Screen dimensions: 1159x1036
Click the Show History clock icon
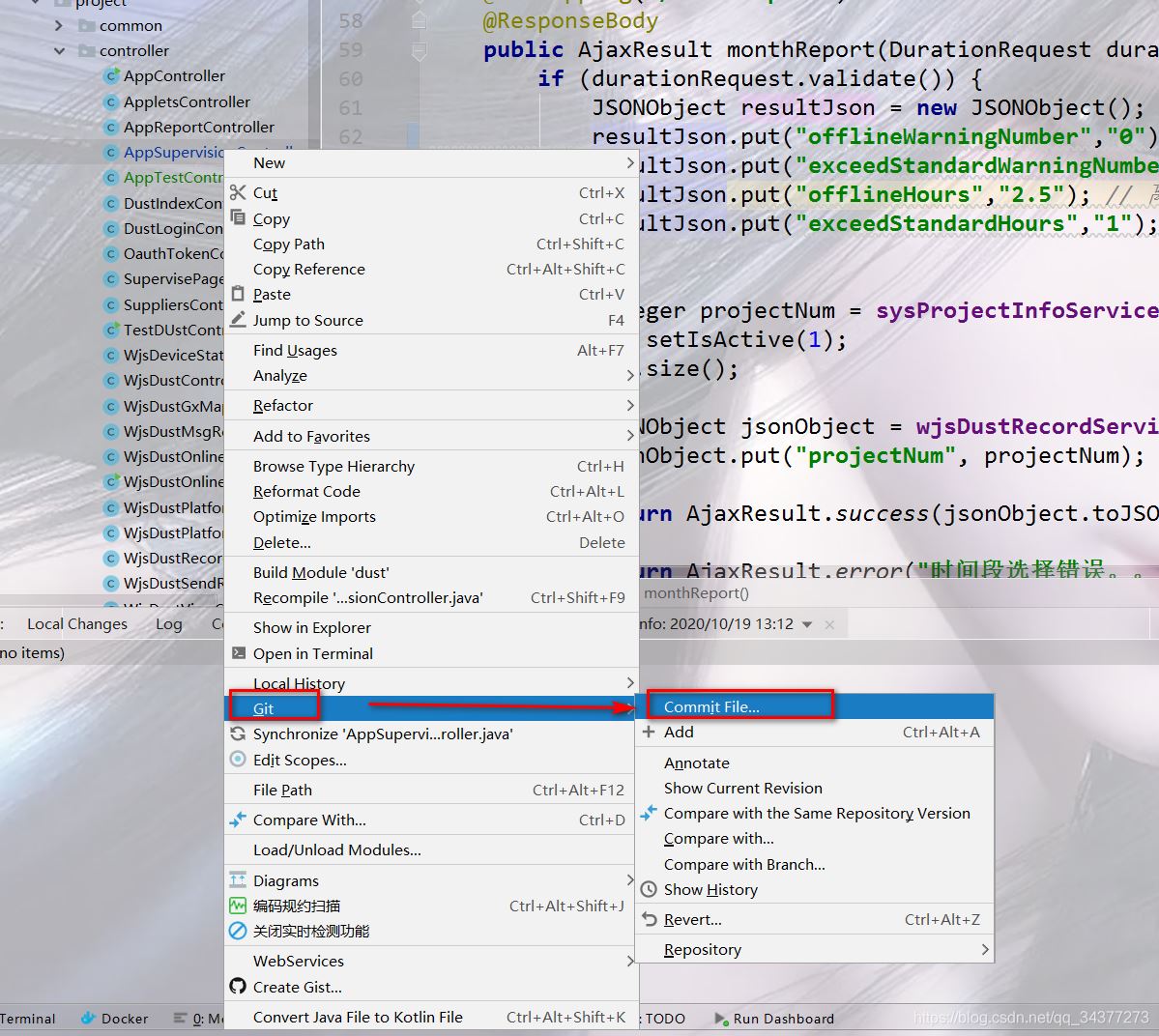point(649,889)
